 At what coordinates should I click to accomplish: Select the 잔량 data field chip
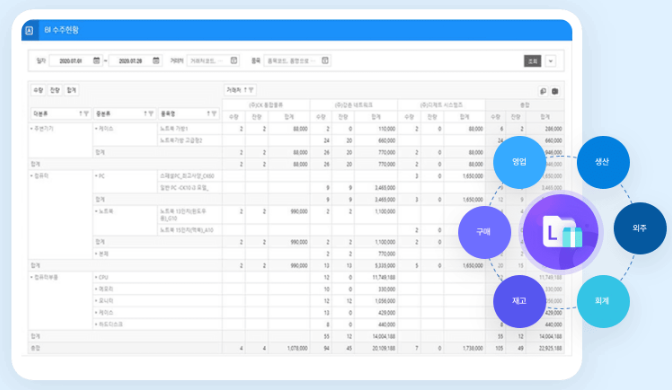pos(54,90)
